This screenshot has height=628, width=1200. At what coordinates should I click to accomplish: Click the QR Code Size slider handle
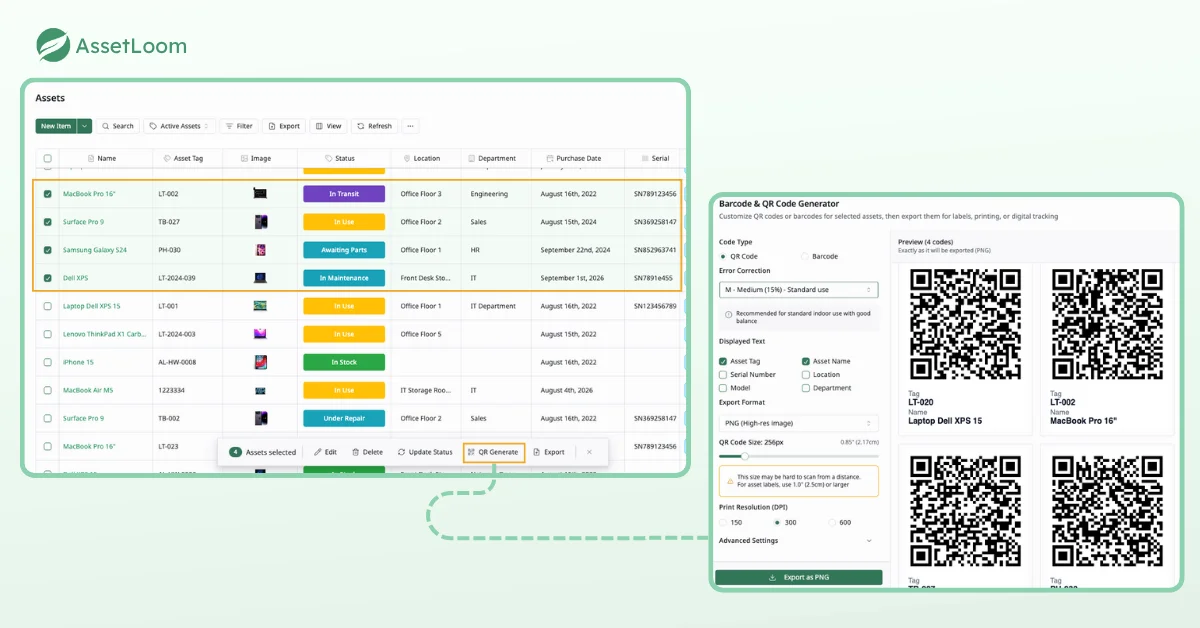pyautogui.click(x=744, y=456)
